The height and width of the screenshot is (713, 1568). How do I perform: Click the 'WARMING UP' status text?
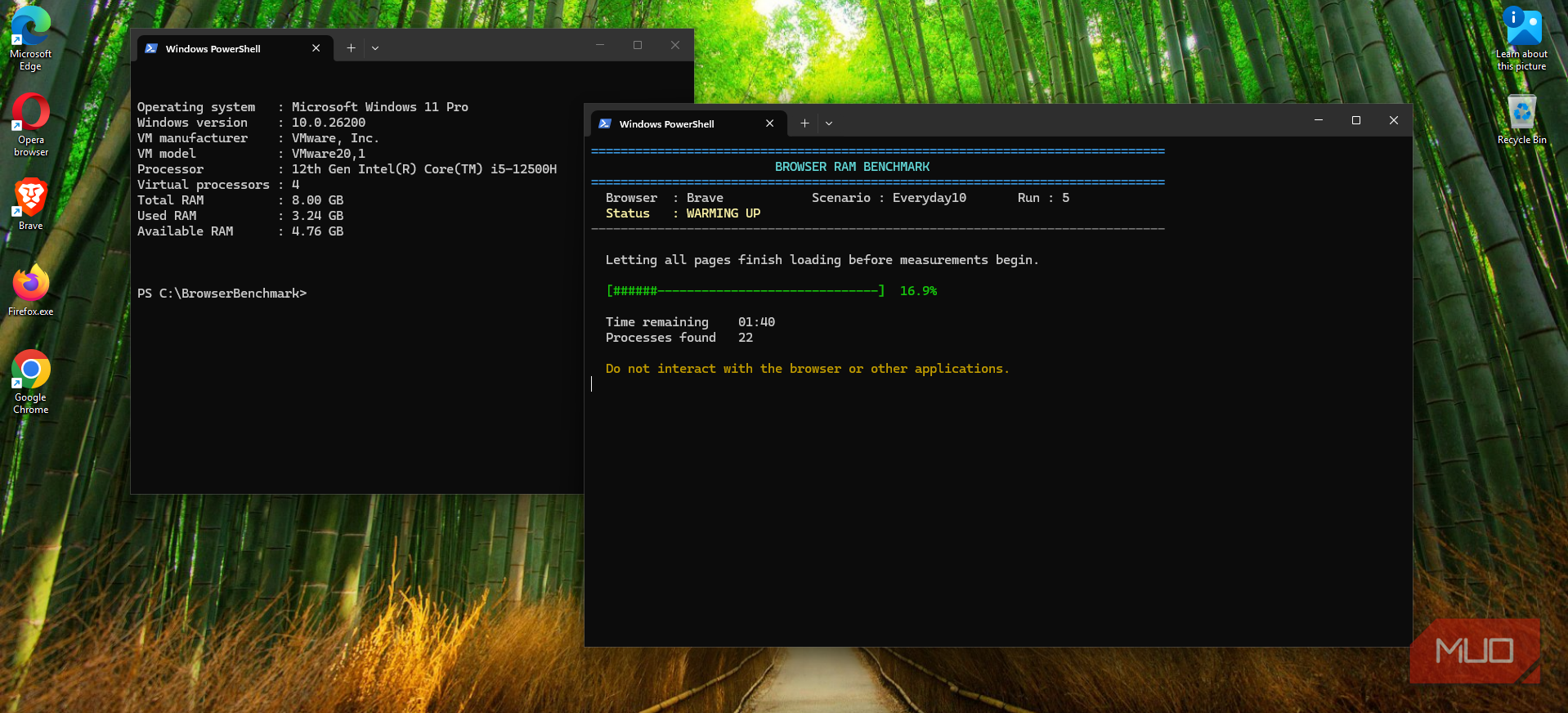point(724,213)
